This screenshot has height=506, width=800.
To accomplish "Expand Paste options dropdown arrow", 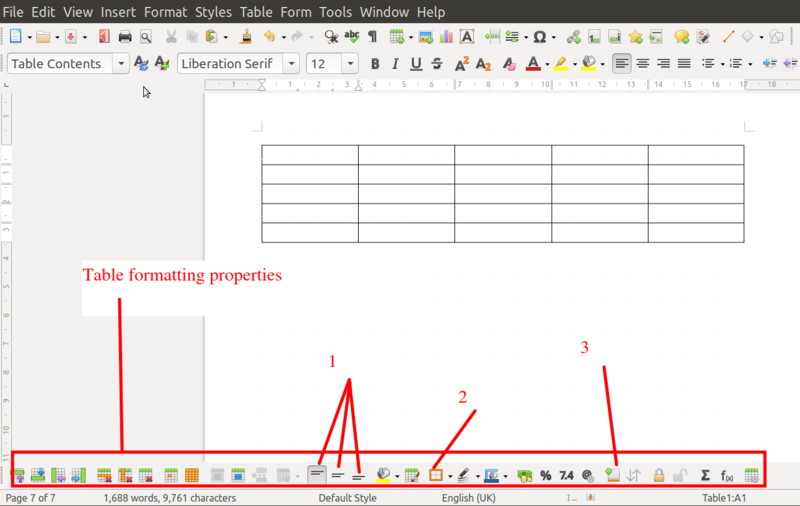I will (x=226, y=37).
